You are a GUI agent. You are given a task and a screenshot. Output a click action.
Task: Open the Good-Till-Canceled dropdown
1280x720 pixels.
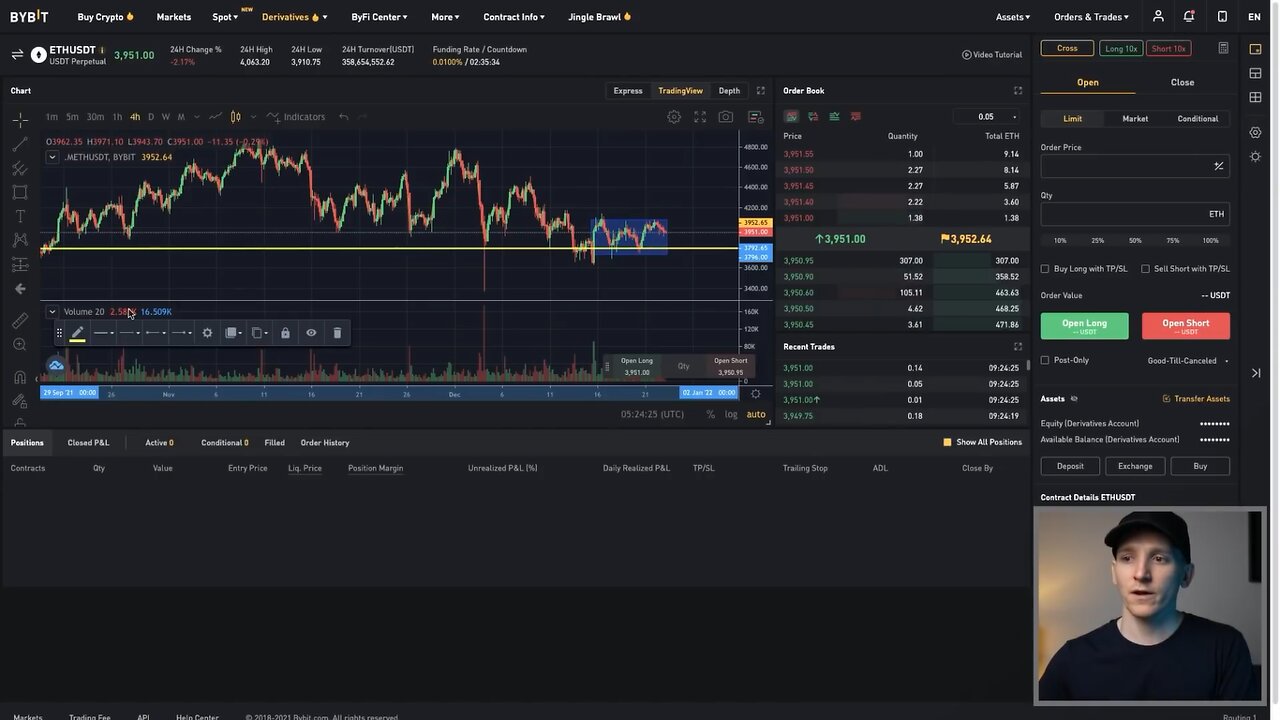click(1188, 361)
